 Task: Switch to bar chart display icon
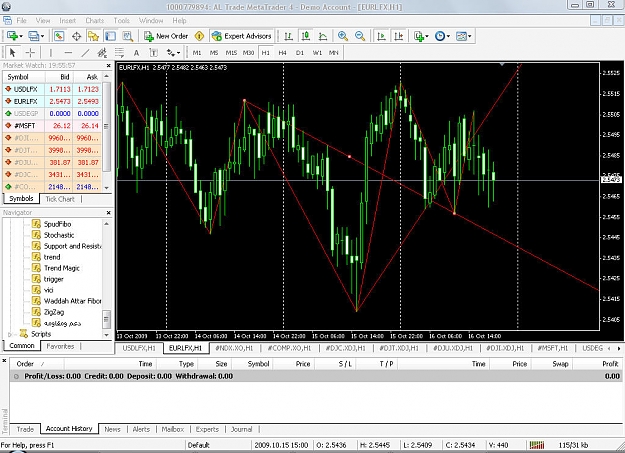click(288, 36)
